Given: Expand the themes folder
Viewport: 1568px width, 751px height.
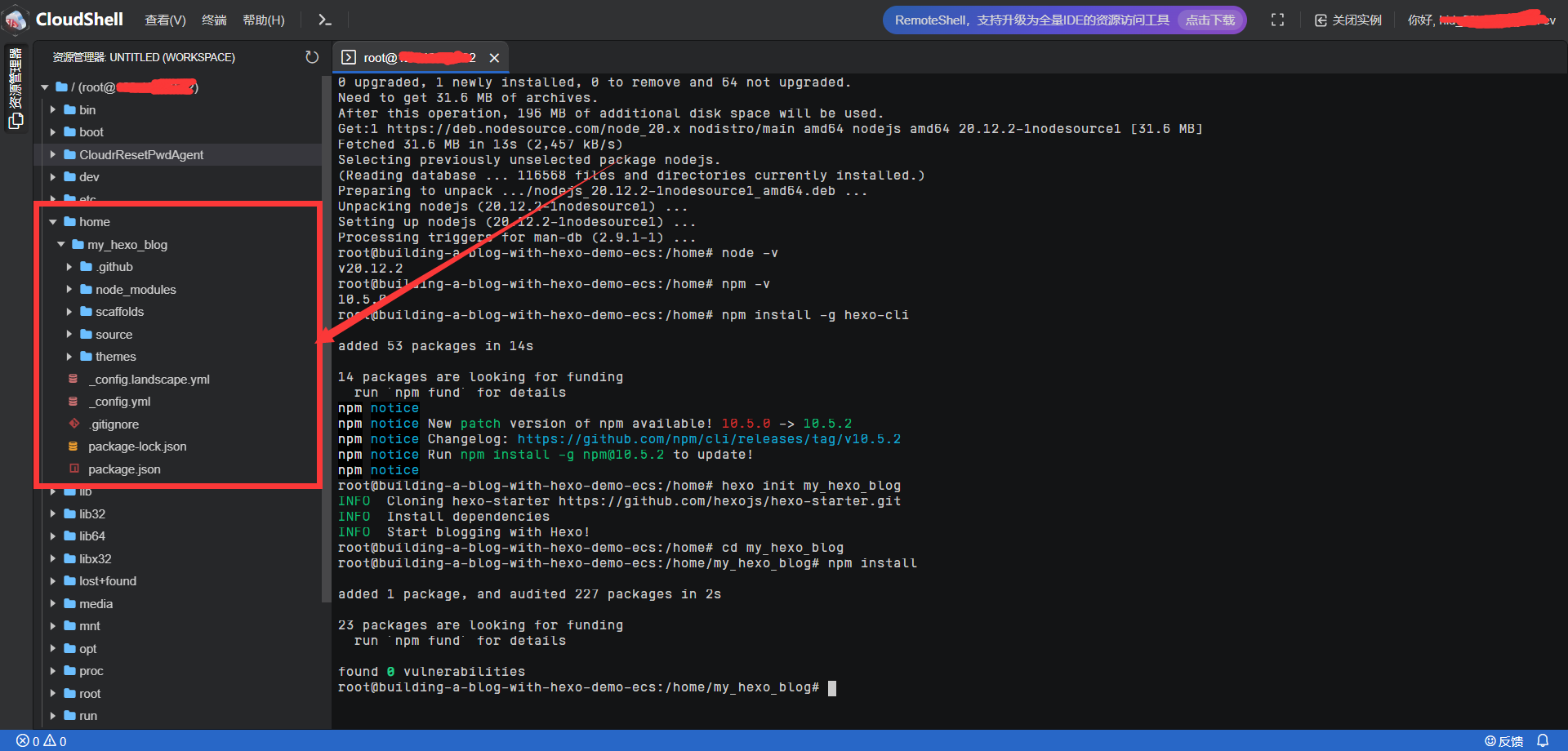Looking at the screenshot, I should pyautogui.click(x=69, y=357).
